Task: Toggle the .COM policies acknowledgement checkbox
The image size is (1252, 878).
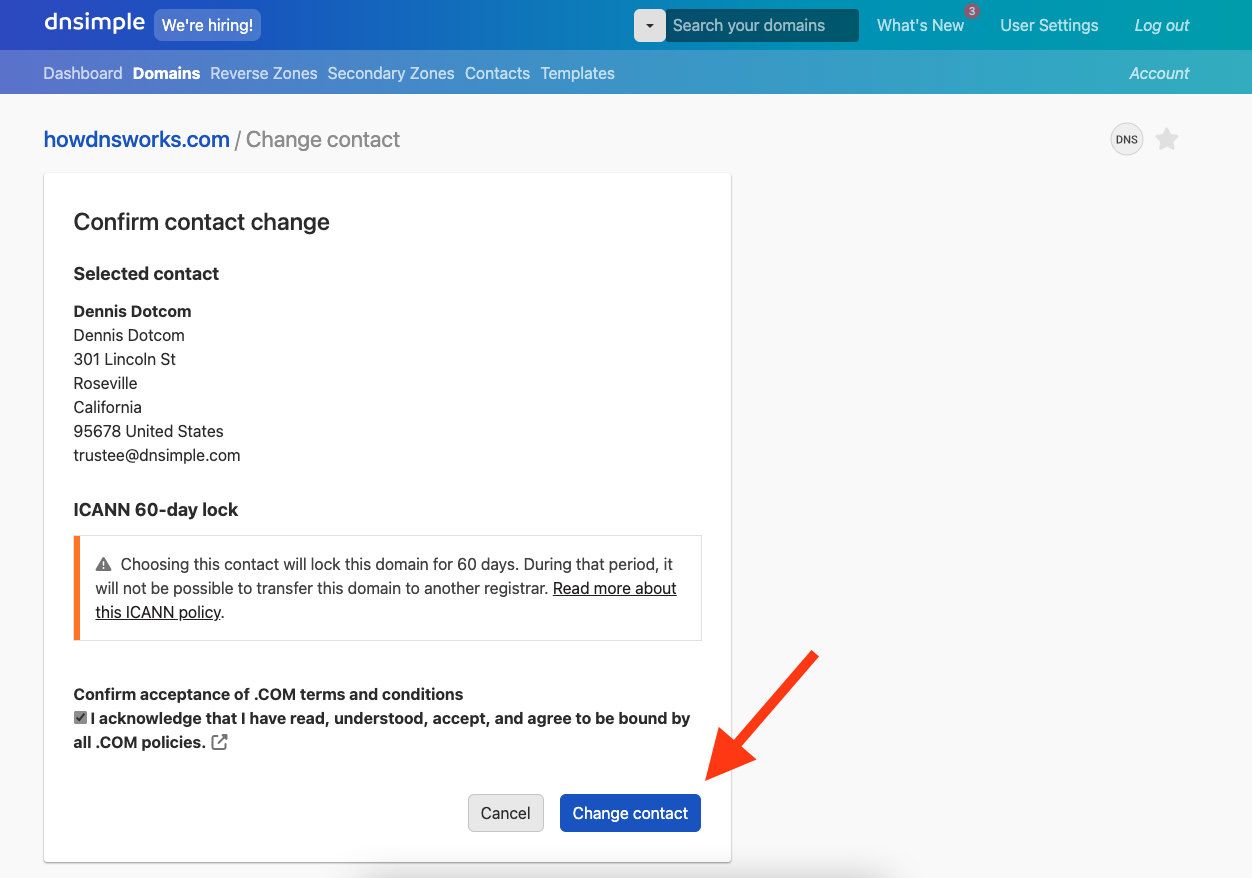Action: (81, 718)
